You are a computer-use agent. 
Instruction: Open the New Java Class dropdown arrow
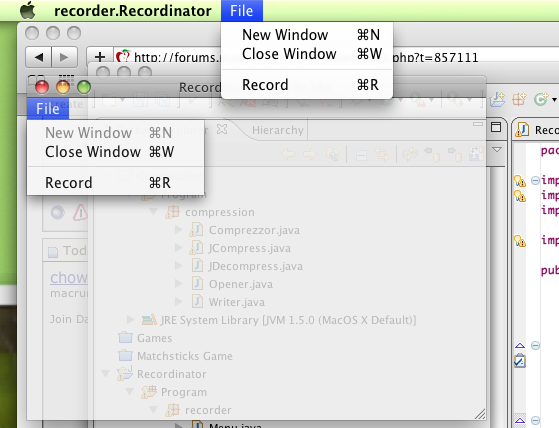tap(554, 100)
